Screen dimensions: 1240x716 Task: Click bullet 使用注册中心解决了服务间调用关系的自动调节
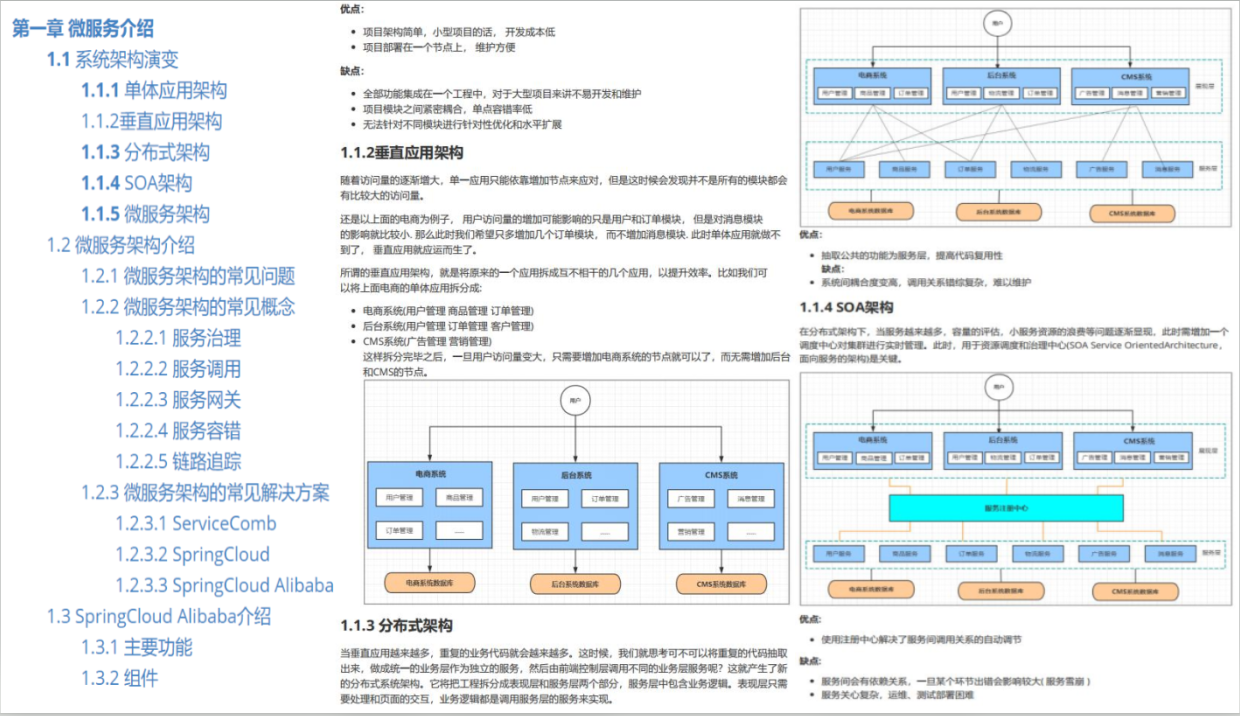pos(921,639)
